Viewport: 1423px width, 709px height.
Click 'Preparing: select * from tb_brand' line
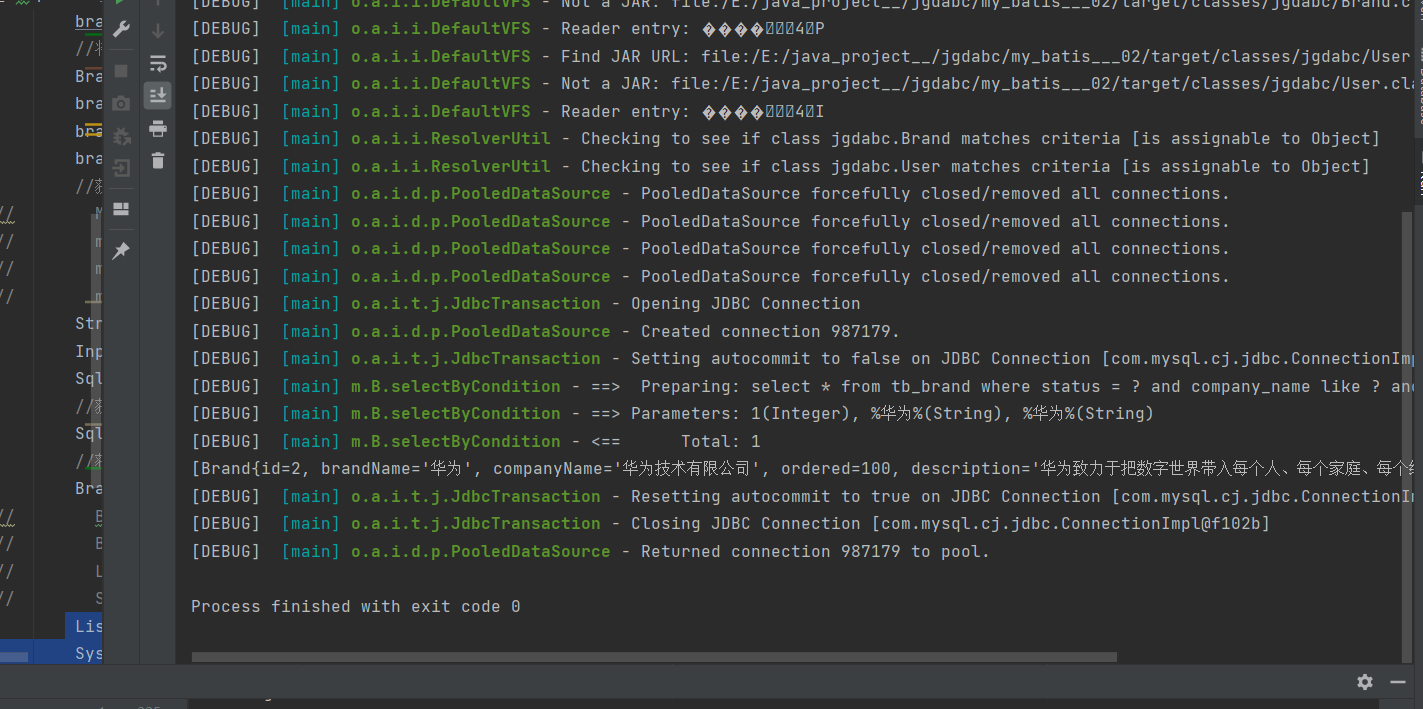803,386
